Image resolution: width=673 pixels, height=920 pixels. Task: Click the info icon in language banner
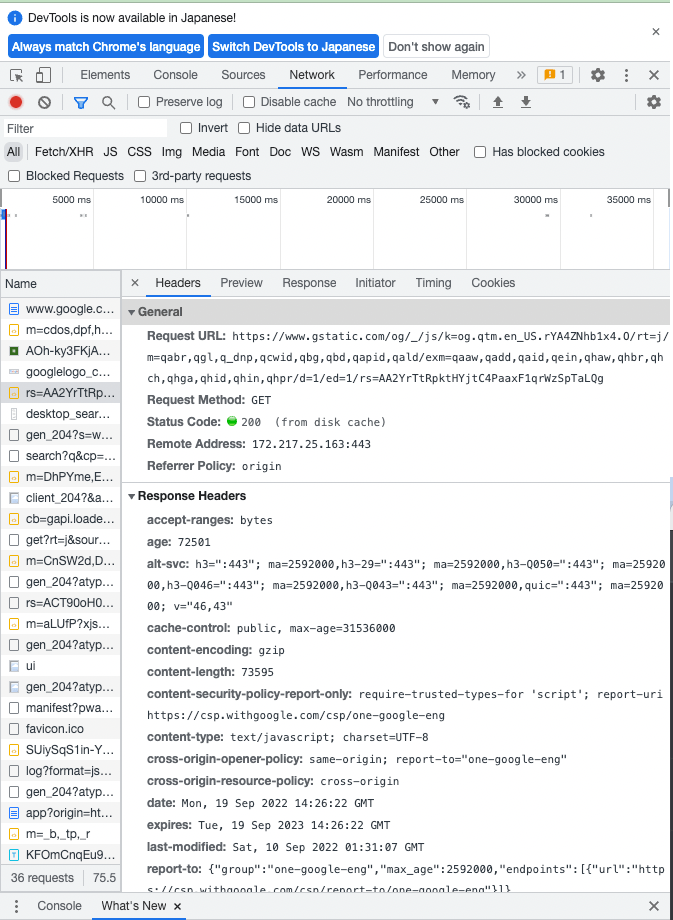point(15,18)
